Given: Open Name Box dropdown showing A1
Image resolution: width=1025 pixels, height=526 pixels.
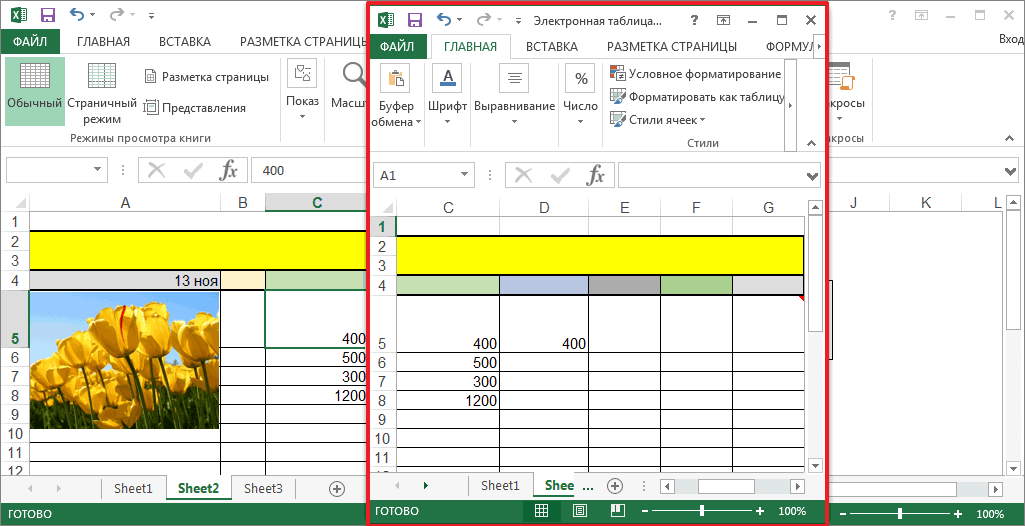Looking at the screenshot, I should click(465, 175).
